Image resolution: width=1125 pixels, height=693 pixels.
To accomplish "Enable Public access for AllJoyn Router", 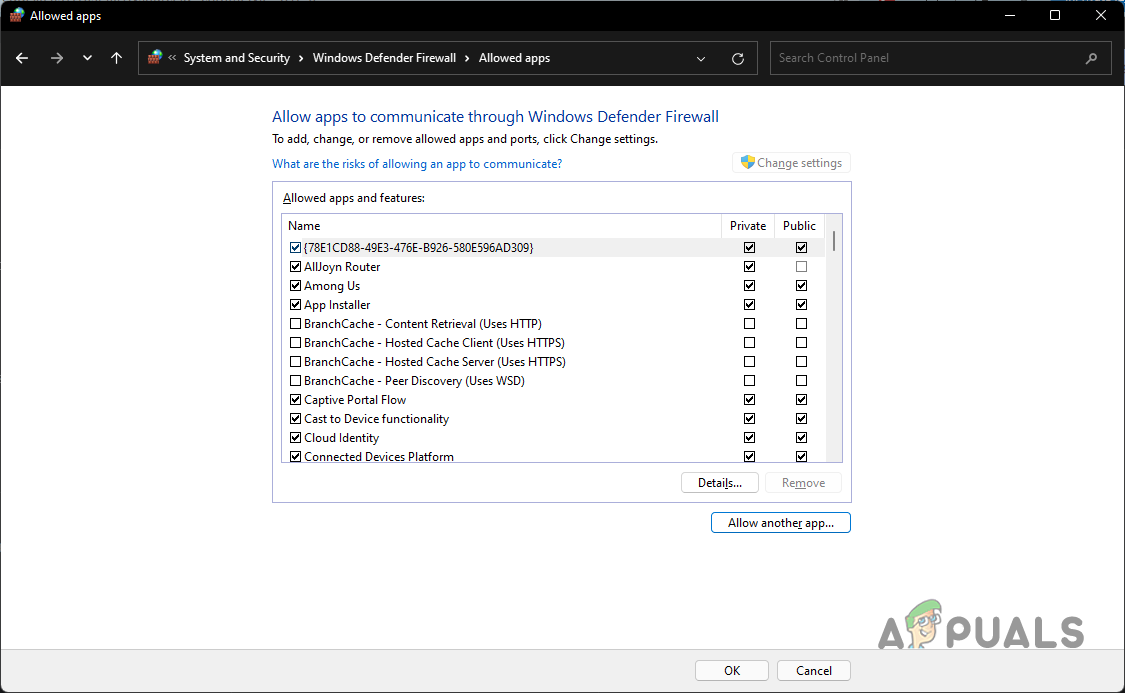I will (x=801, y=267).
